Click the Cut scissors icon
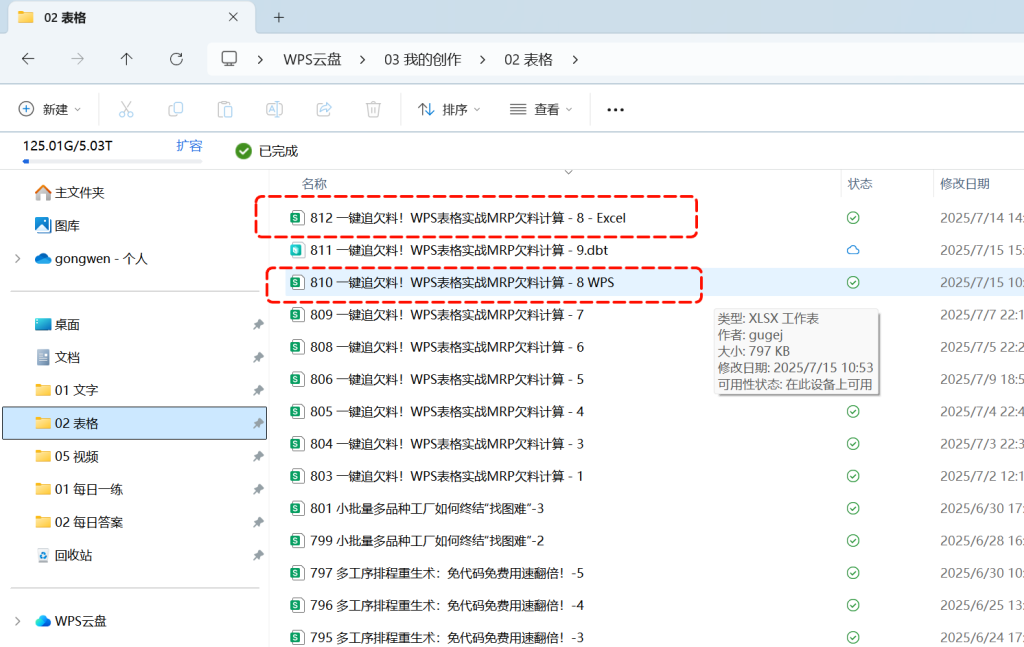Viewport: 1024px width, 647px height. pos(126,110)
